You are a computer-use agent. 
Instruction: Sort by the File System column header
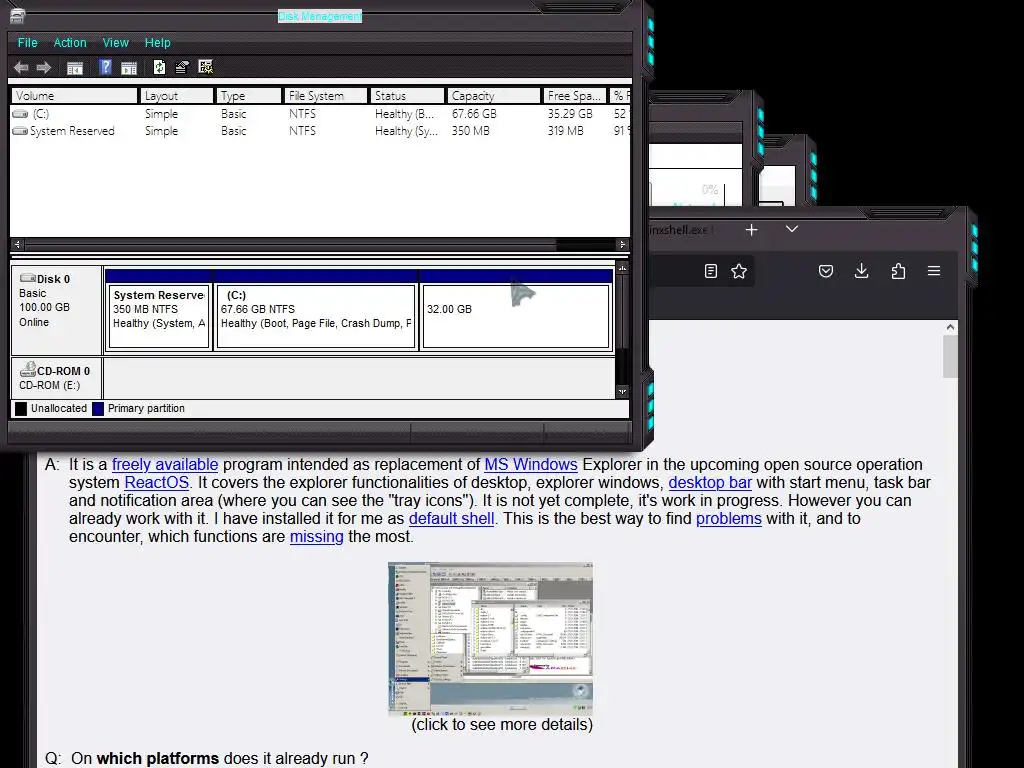pyautogui.click(x=325, y=95)
